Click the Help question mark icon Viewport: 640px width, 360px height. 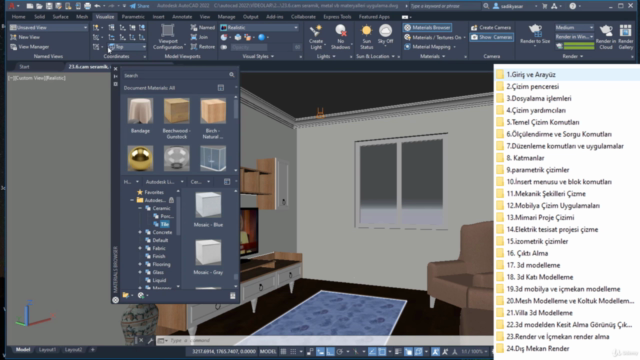[x=573, y=6]
